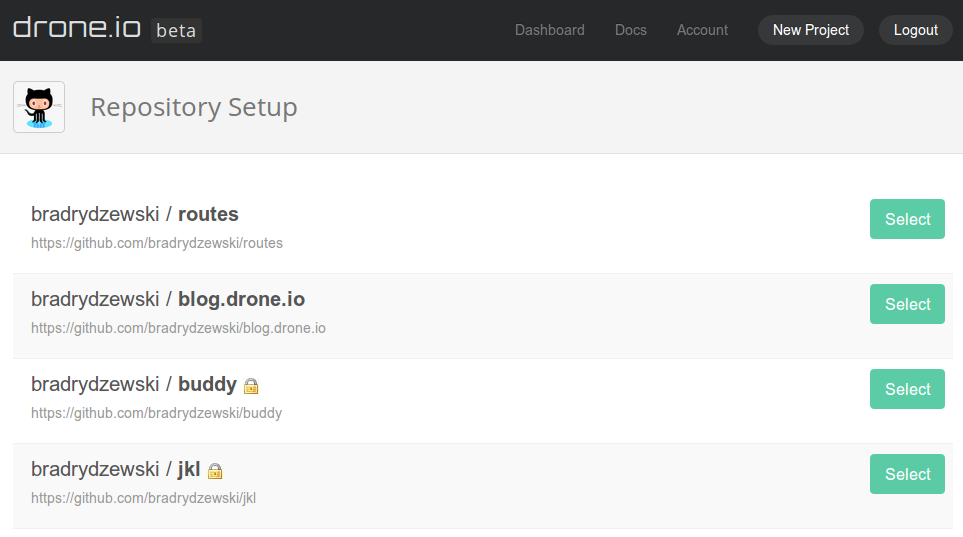The height and width of the screenshot is (537, 963).
Task: Click the GitHub Octocat icon
Action: [39, 107]
